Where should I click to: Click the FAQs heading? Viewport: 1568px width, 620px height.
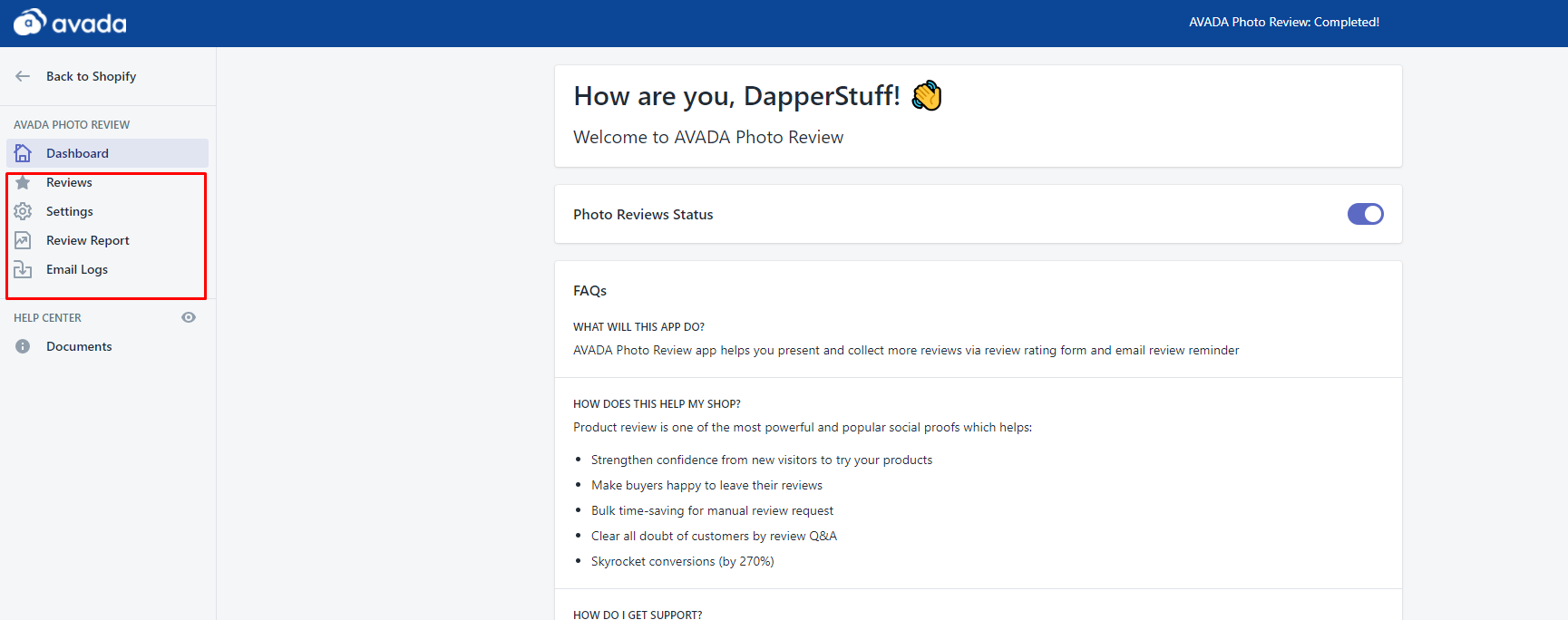[589, 290]
